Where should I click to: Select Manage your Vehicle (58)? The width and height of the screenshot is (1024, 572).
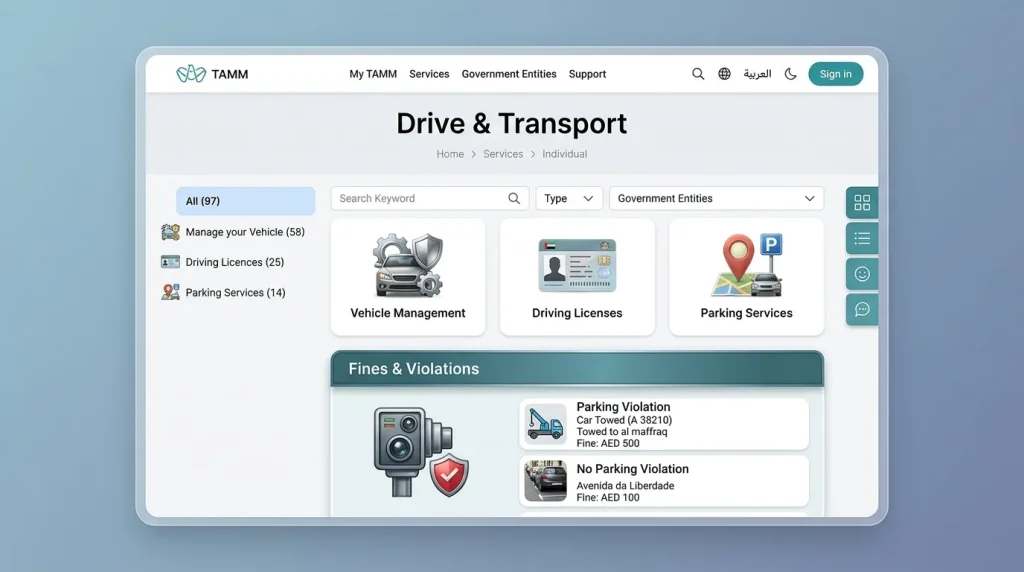245,232
